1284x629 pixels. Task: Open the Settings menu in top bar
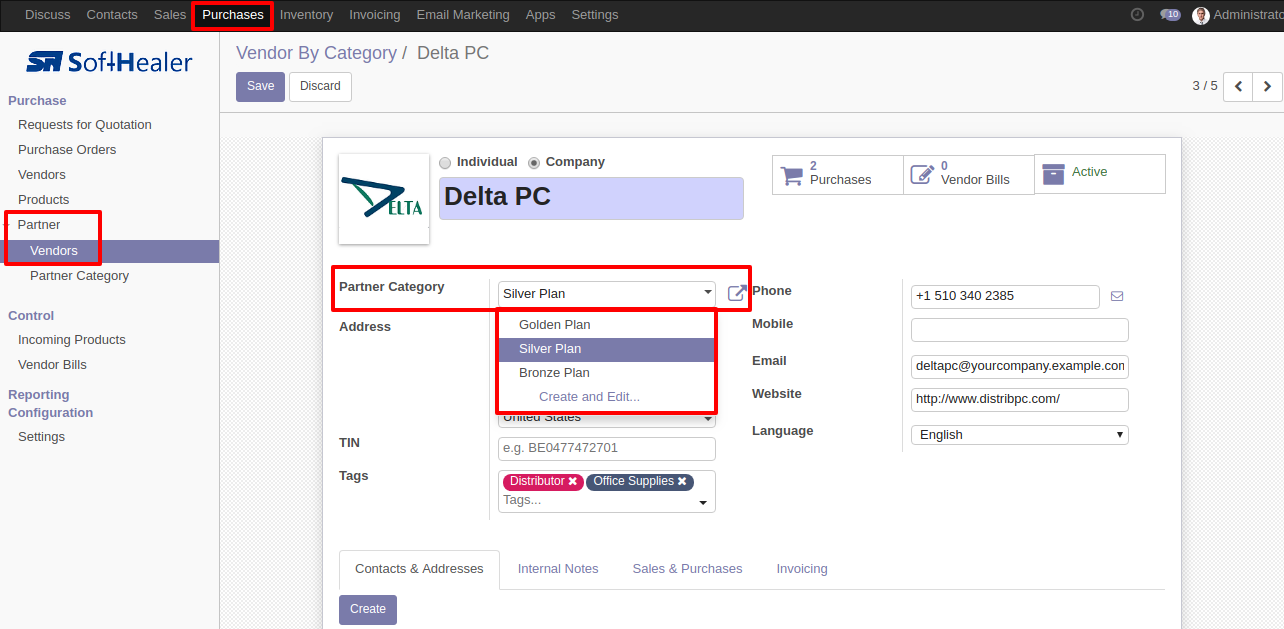(x=595, y=15)
